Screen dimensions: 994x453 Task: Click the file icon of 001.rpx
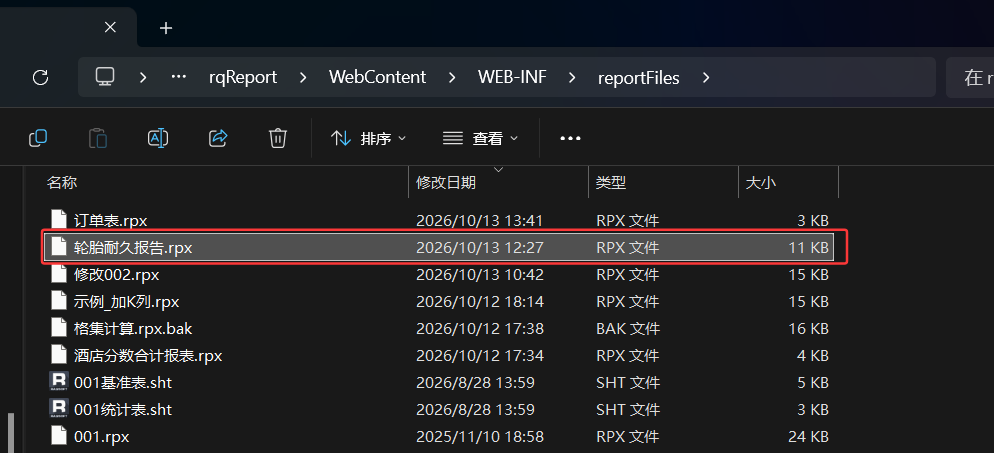coord(58,435)
